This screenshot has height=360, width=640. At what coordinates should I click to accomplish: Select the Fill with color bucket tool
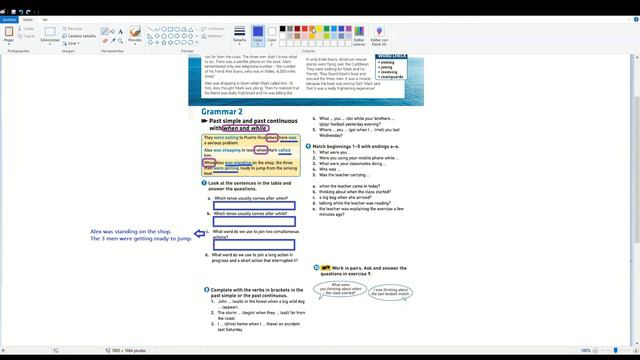coord(113,31)
